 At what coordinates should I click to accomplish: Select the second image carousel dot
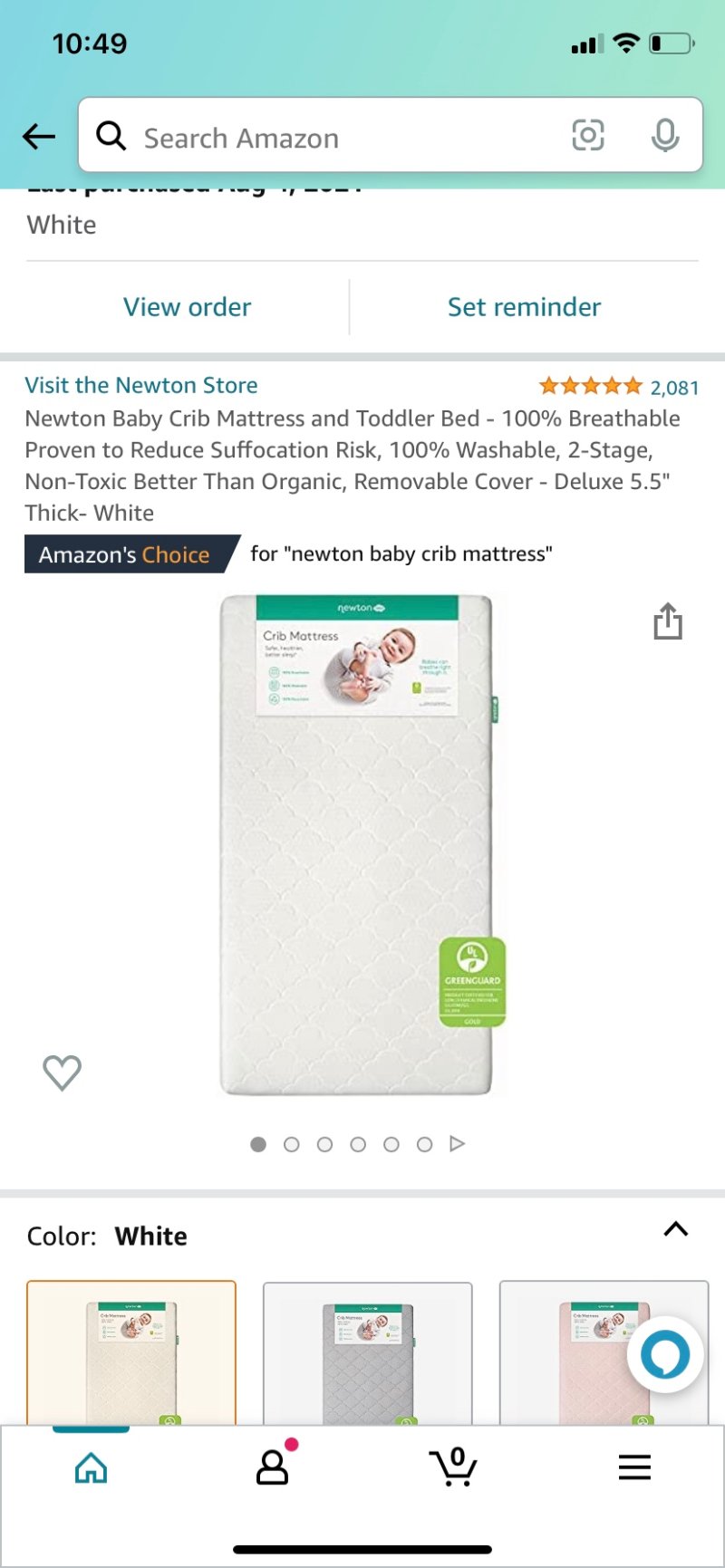292,1144
